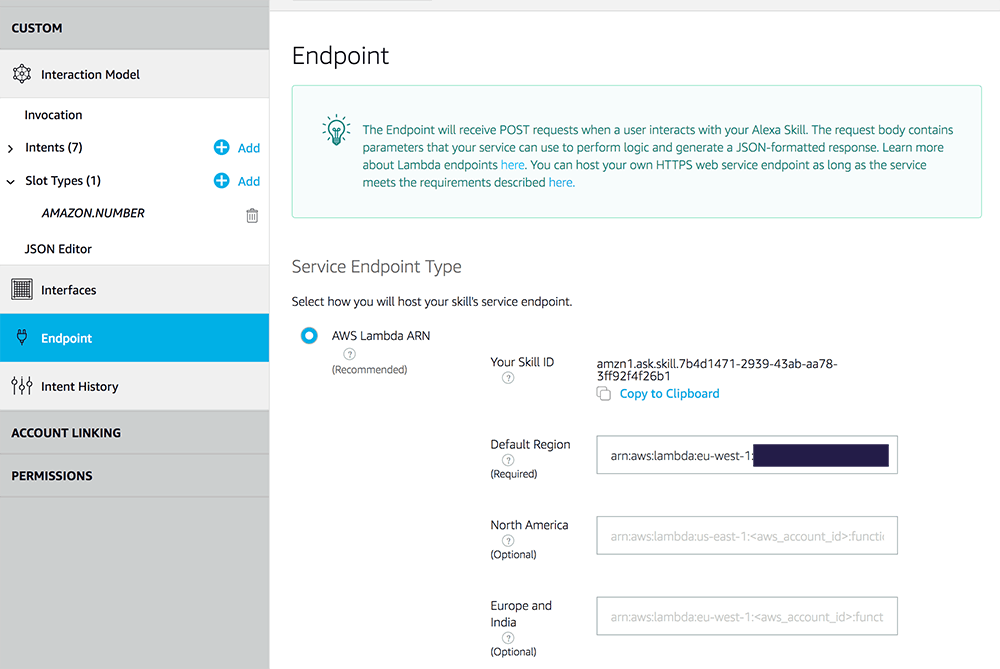Click the plus icon to add Slot Types

[221, 180]
